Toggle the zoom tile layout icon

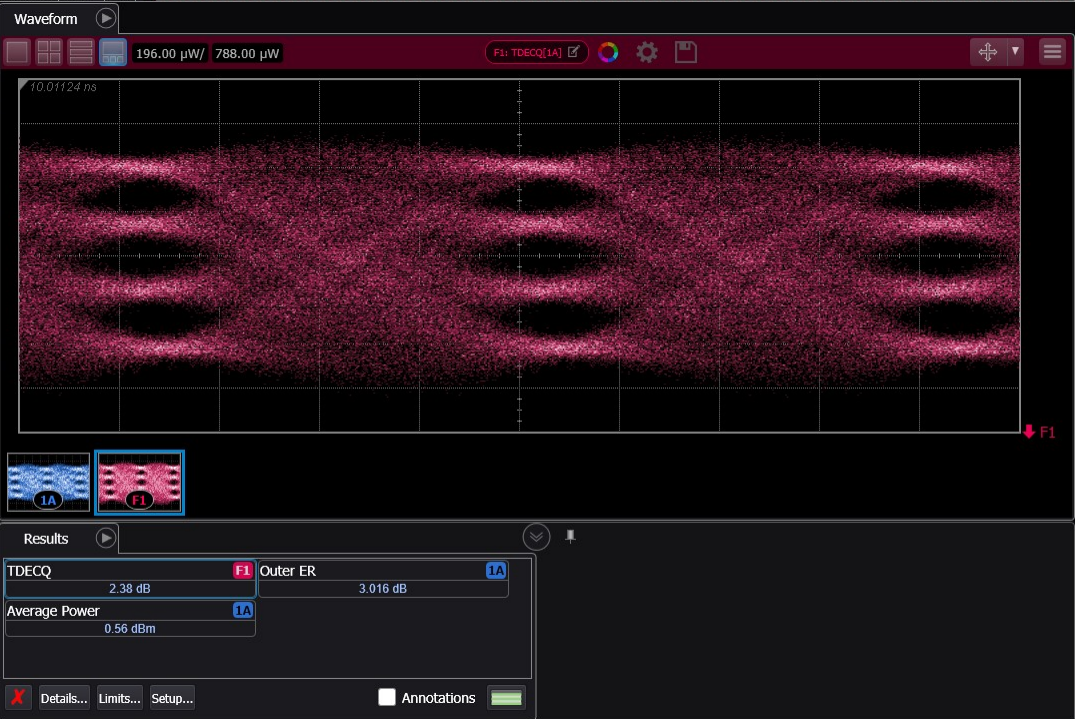(x=113, y=52)
